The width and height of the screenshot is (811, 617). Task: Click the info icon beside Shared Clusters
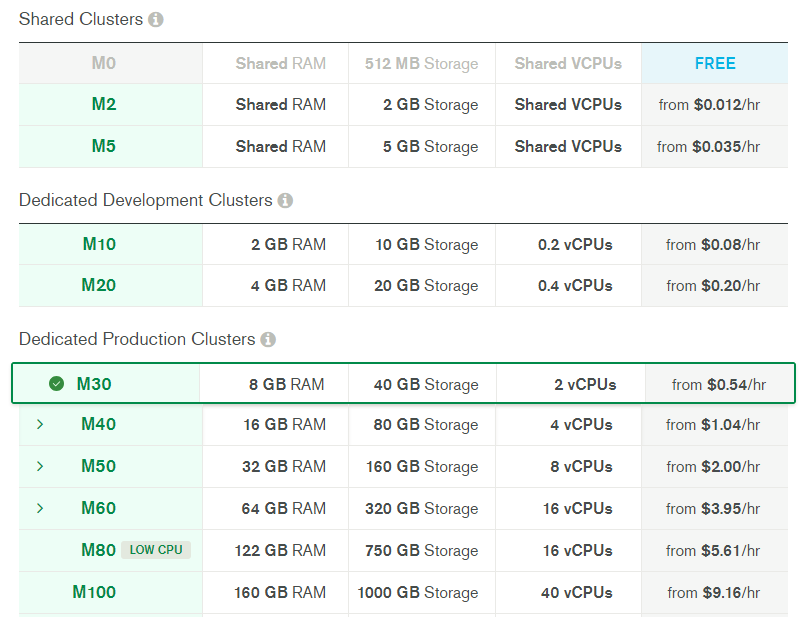156,20
